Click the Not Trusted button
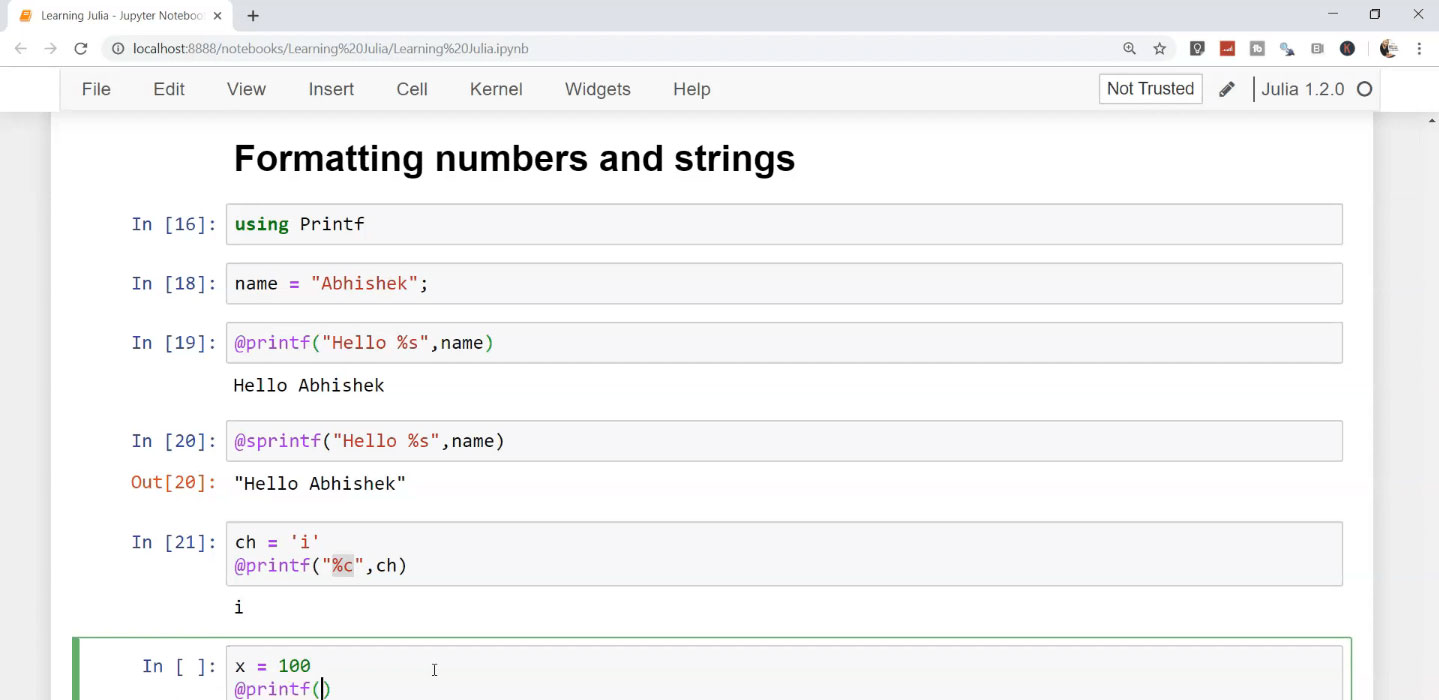 (x=1150, y=88)
